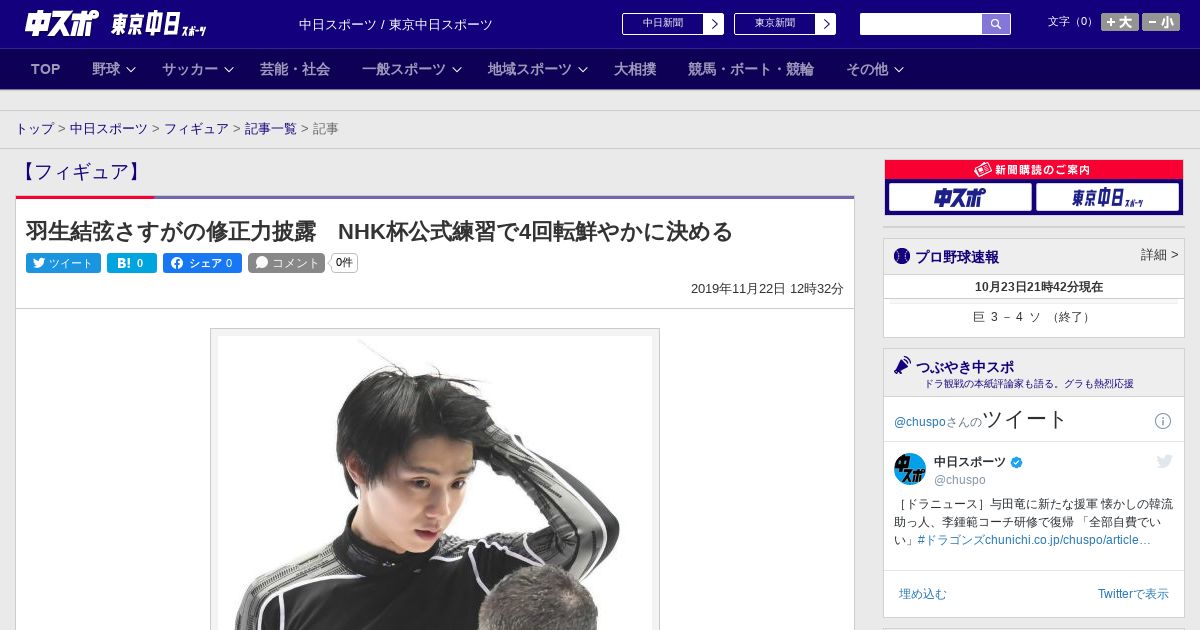Click arrow next to 中日新聞

tap(714, 24)
